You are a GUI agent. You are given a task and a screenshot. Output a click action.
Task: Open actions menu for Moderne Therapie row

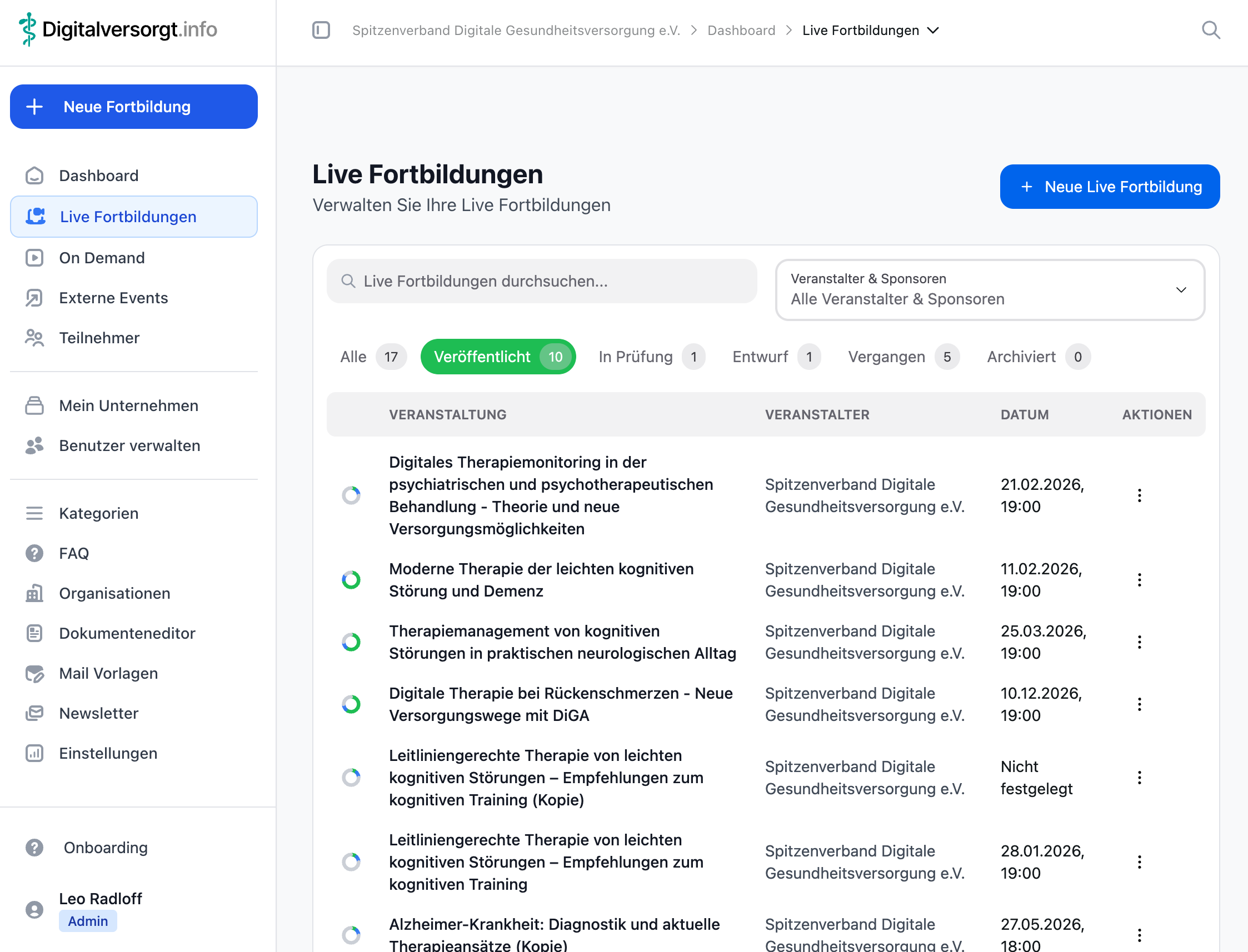tap(1139, 580)
